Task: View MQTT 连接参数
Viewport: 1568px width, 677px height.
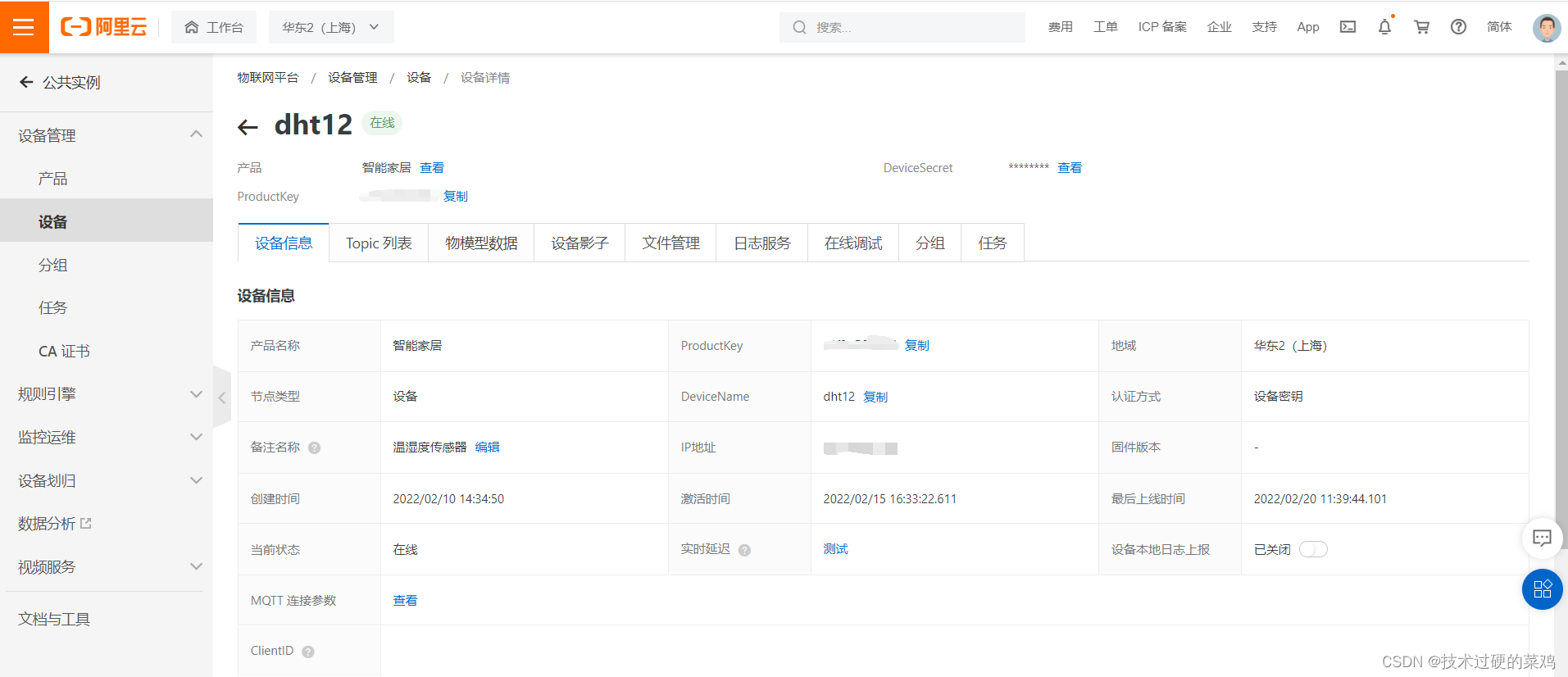Action: (x=405, y=600)
